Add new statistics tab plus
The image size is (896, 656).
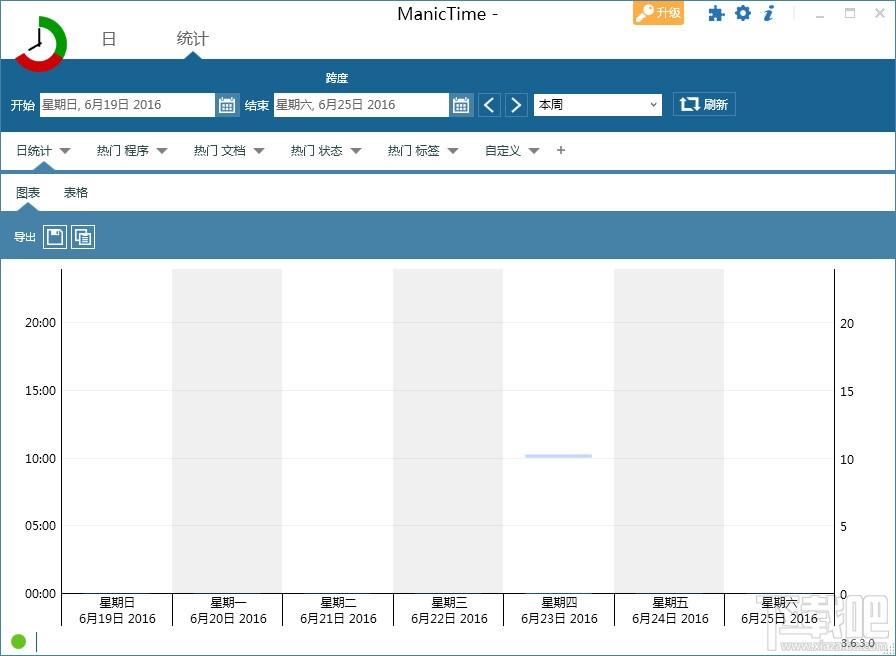(x=561, y=150)
